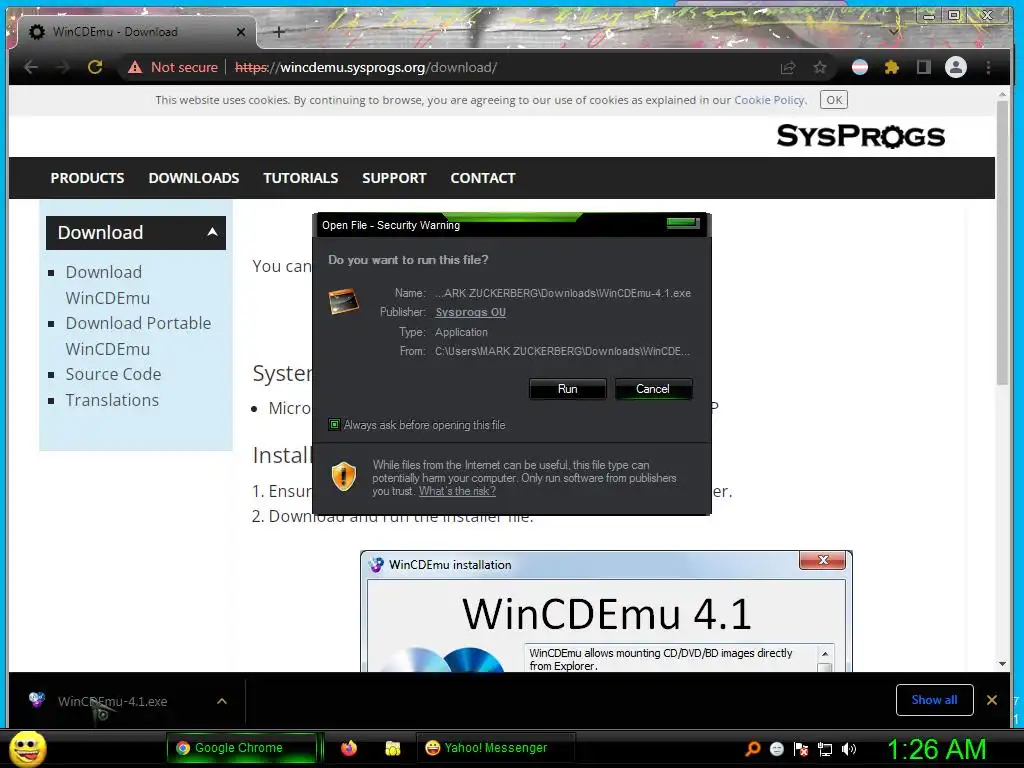
Task: Open the TUTORIALS menu
Action: (300, 178)
